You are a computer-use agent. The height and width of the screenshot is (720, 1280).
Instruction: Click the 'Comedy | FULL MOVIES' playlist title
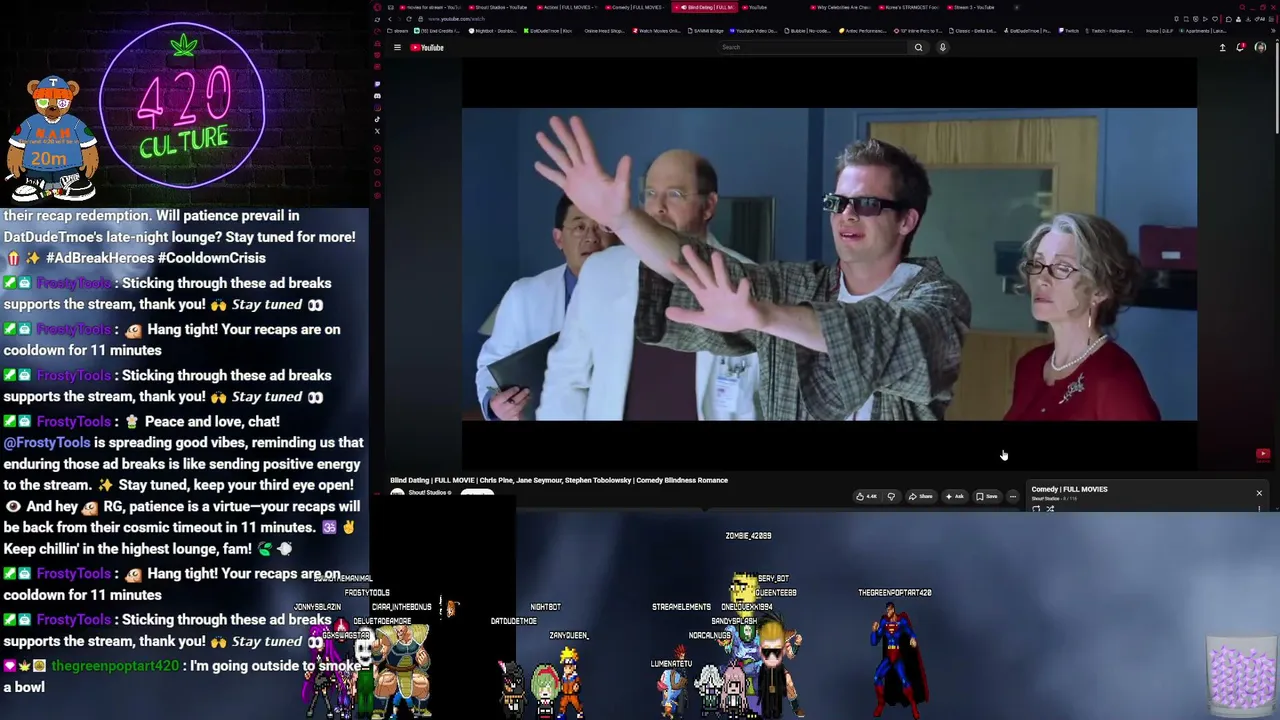pos(1069,489)
